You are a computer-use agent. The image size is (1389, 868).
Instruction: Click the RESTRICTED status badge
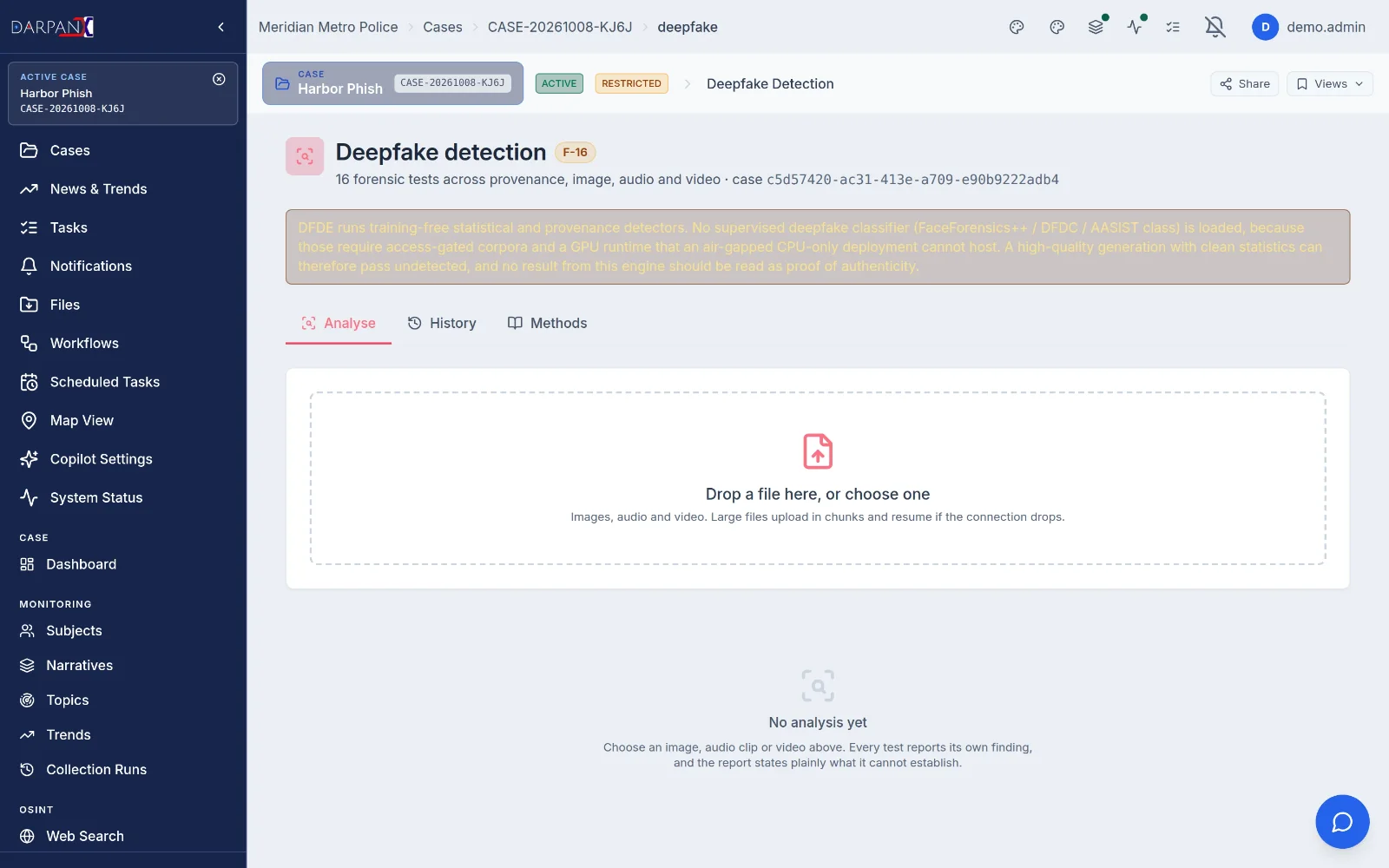point(631,83)
